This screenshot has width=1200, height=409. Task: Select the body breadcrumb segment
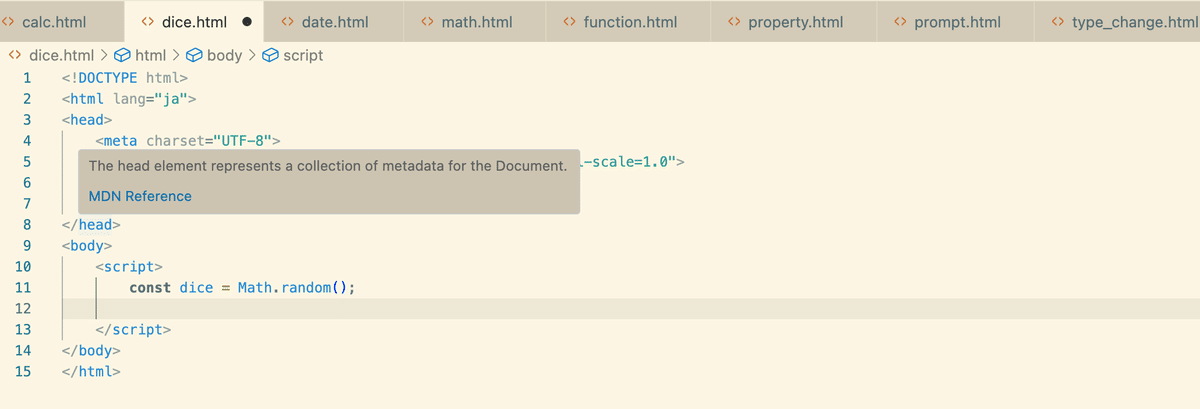tap(223, 55)
